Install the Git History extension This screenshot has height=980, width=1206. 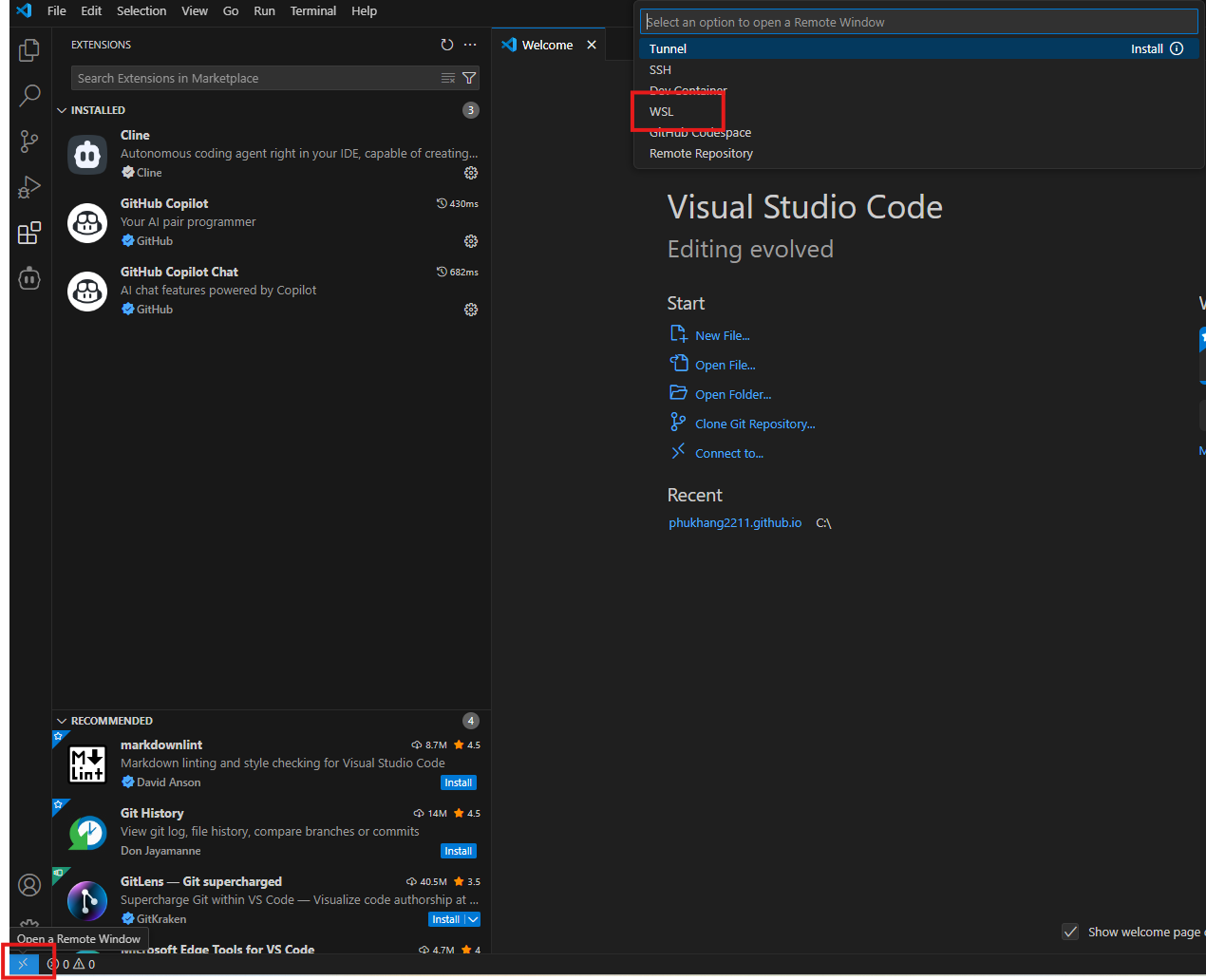(x=458, y=851)
